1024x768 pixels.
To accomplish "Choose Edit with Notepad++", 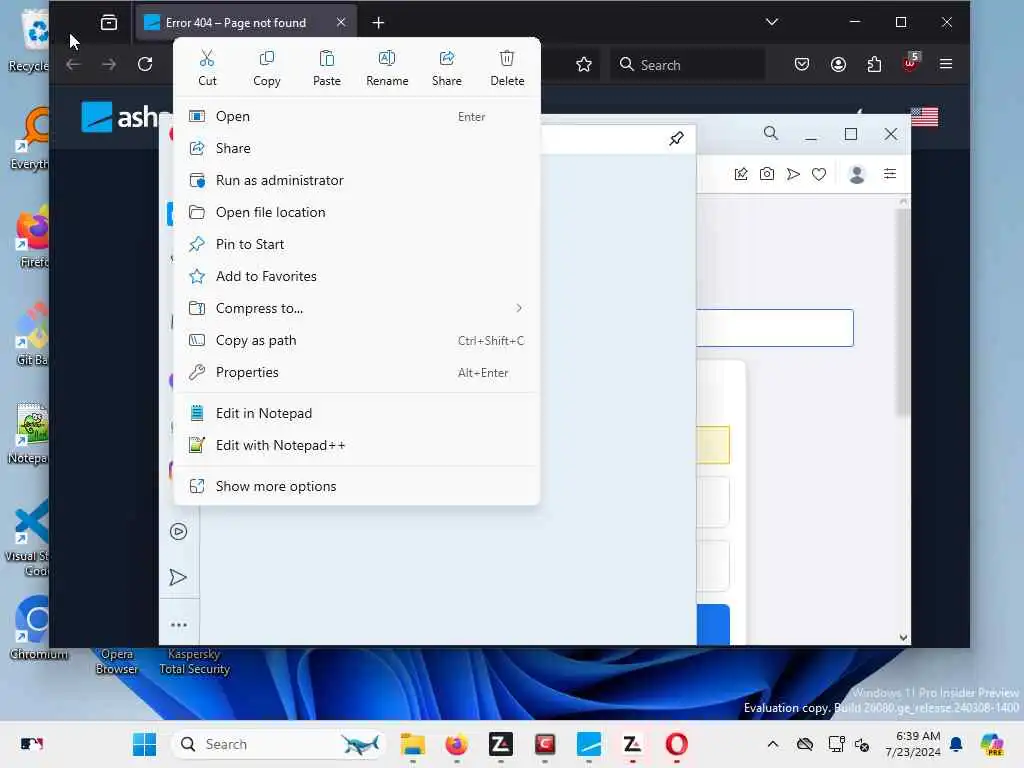I will click(357, 445).
